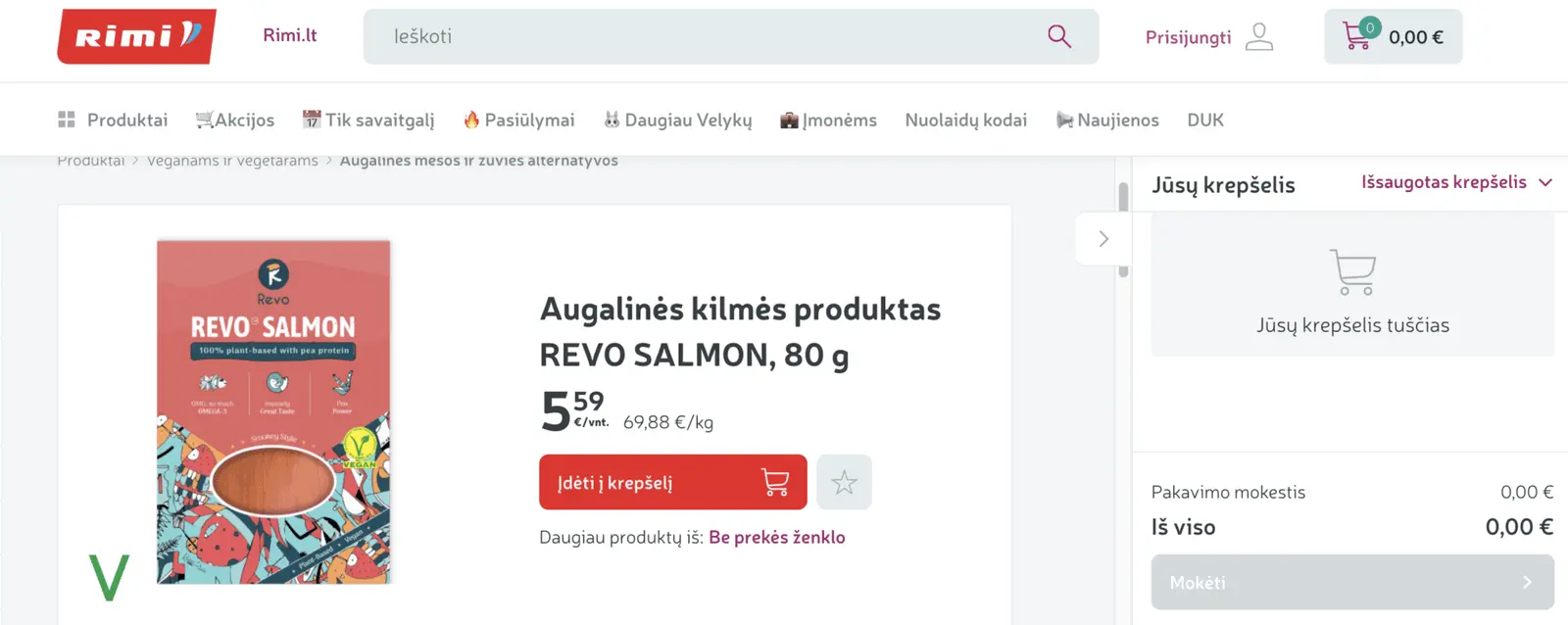Collapse cart panel with arrow toggle

coord(1103,239)
